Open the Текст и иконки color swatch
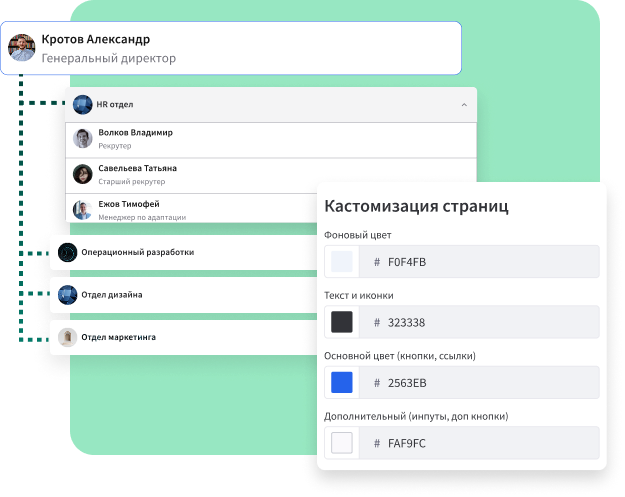The height and width of the screenshot is (497, 625). pos(342,322)
